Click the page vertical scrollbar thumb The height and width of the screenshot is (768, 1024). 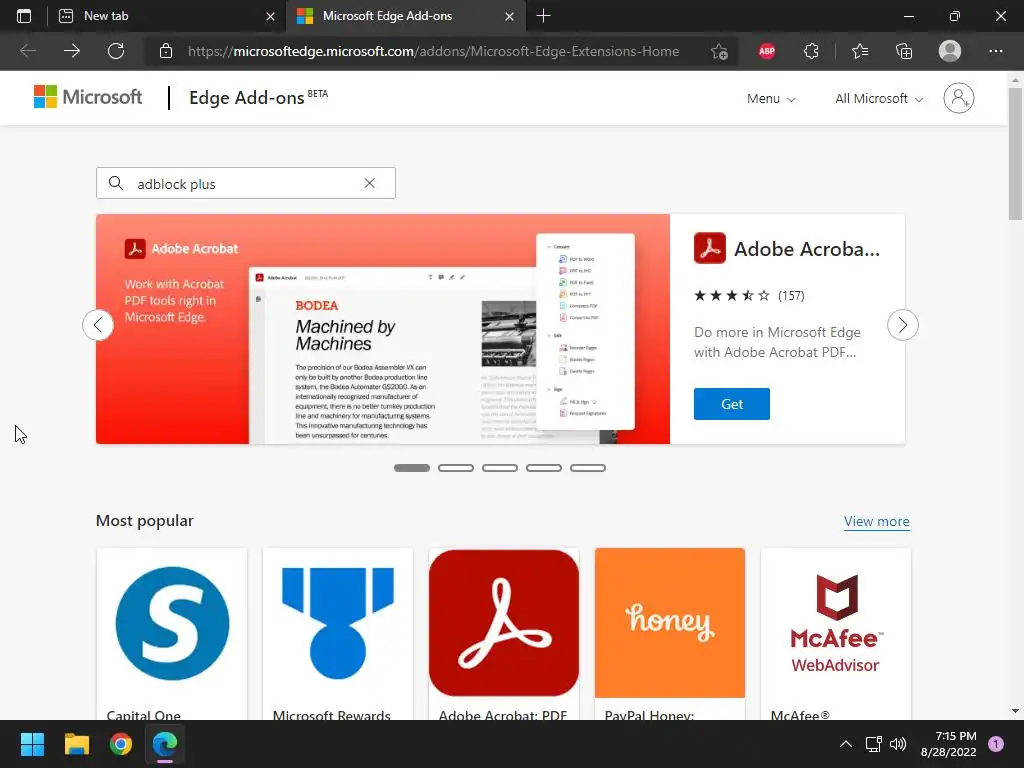point(1015,153)
